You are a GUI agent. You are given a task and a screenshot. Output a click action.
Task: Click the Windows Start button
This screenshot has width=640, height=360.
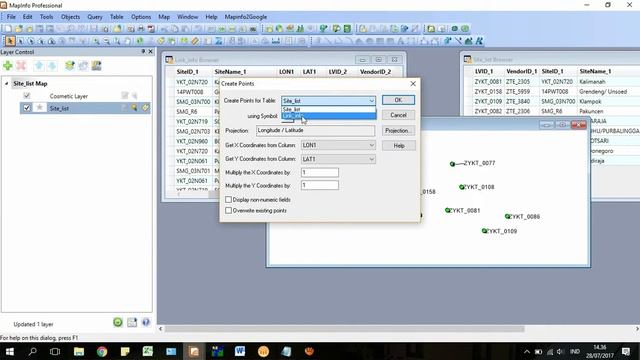(9, 351)
